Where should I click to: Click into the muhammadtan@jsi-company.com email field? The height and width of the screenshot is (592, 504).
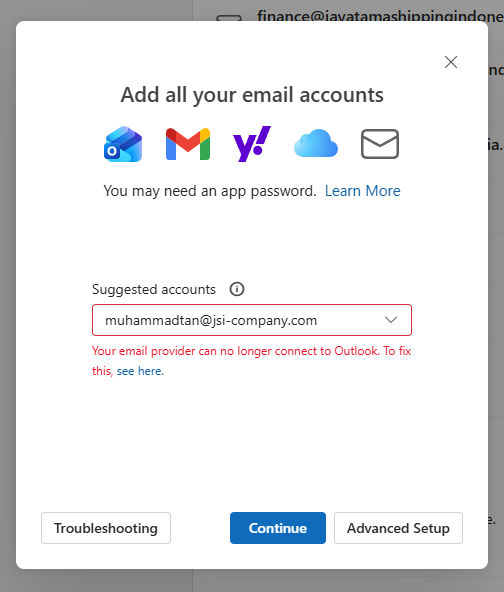tap(252, 320)
